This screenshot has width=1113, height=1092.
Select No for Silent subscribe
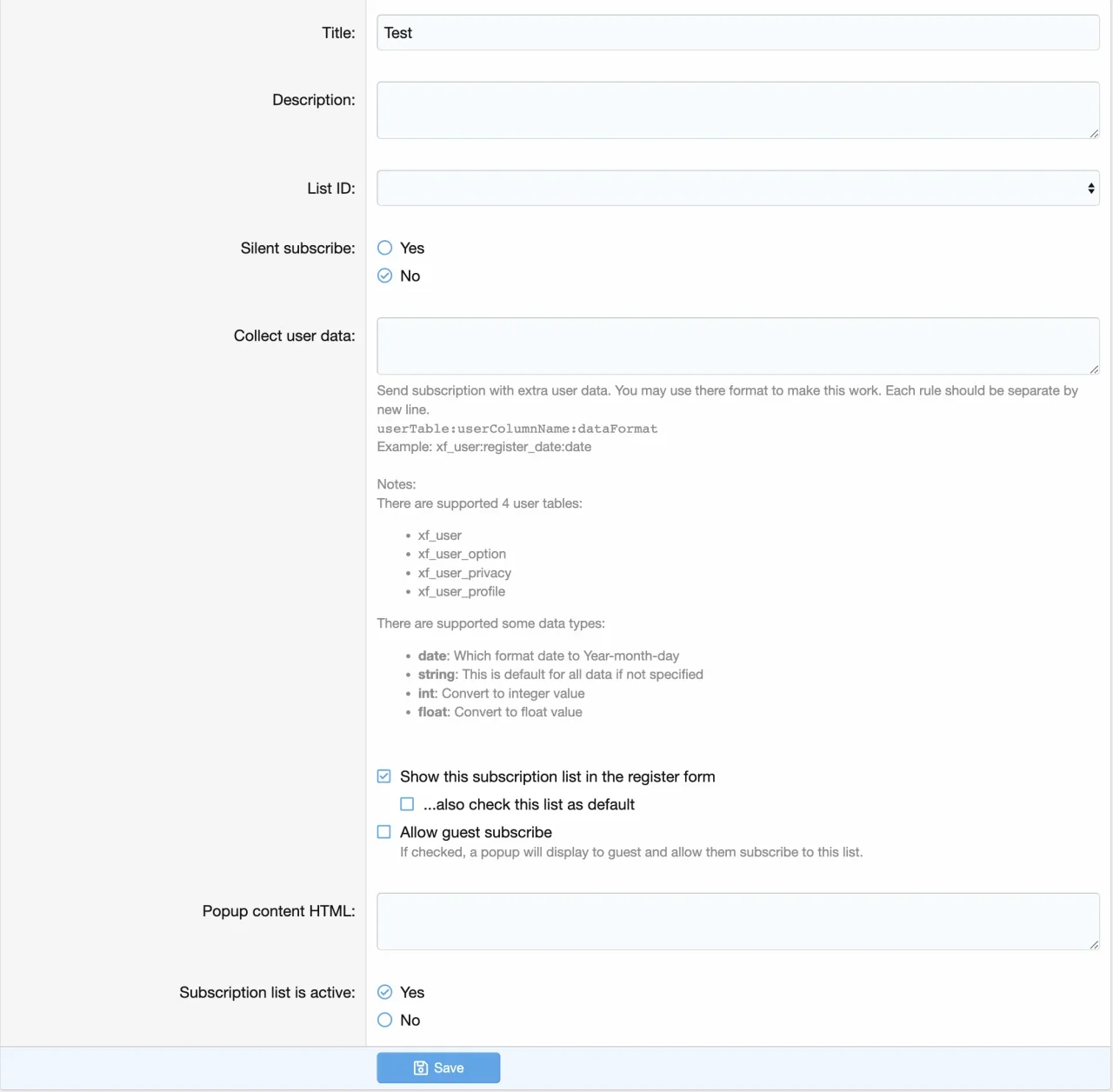[x=385, y=276]
